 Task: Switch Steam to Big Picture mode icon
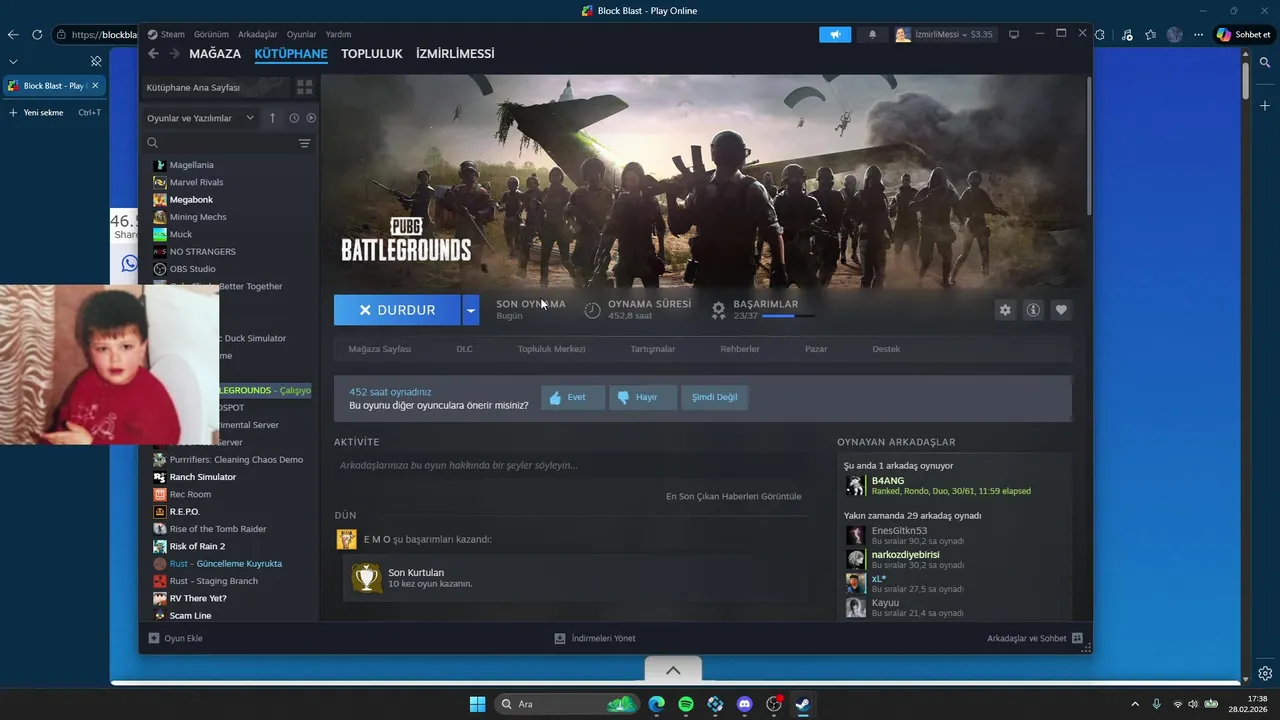tap(1013, 34)
